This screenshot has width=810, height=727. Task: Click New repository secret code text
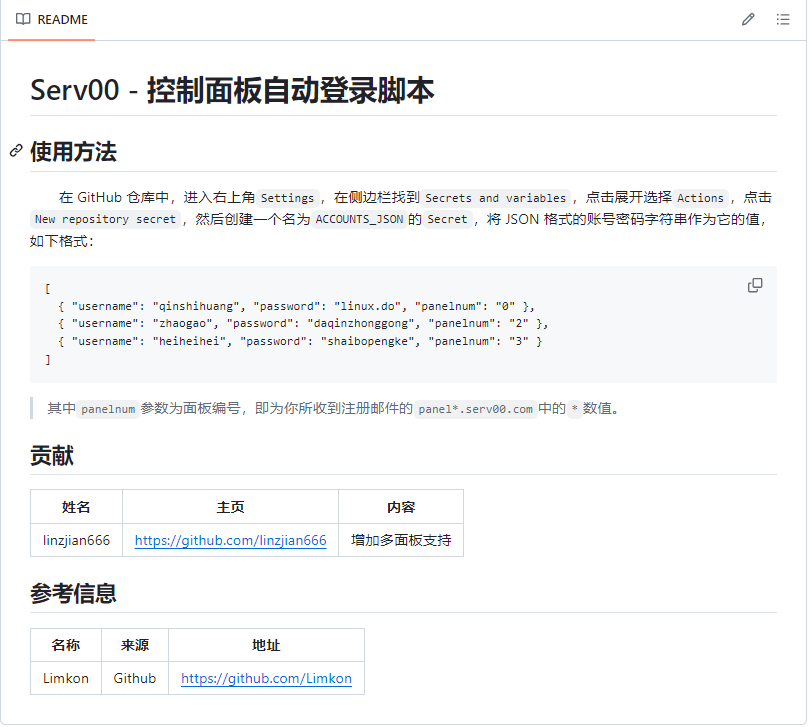point(105,220)
